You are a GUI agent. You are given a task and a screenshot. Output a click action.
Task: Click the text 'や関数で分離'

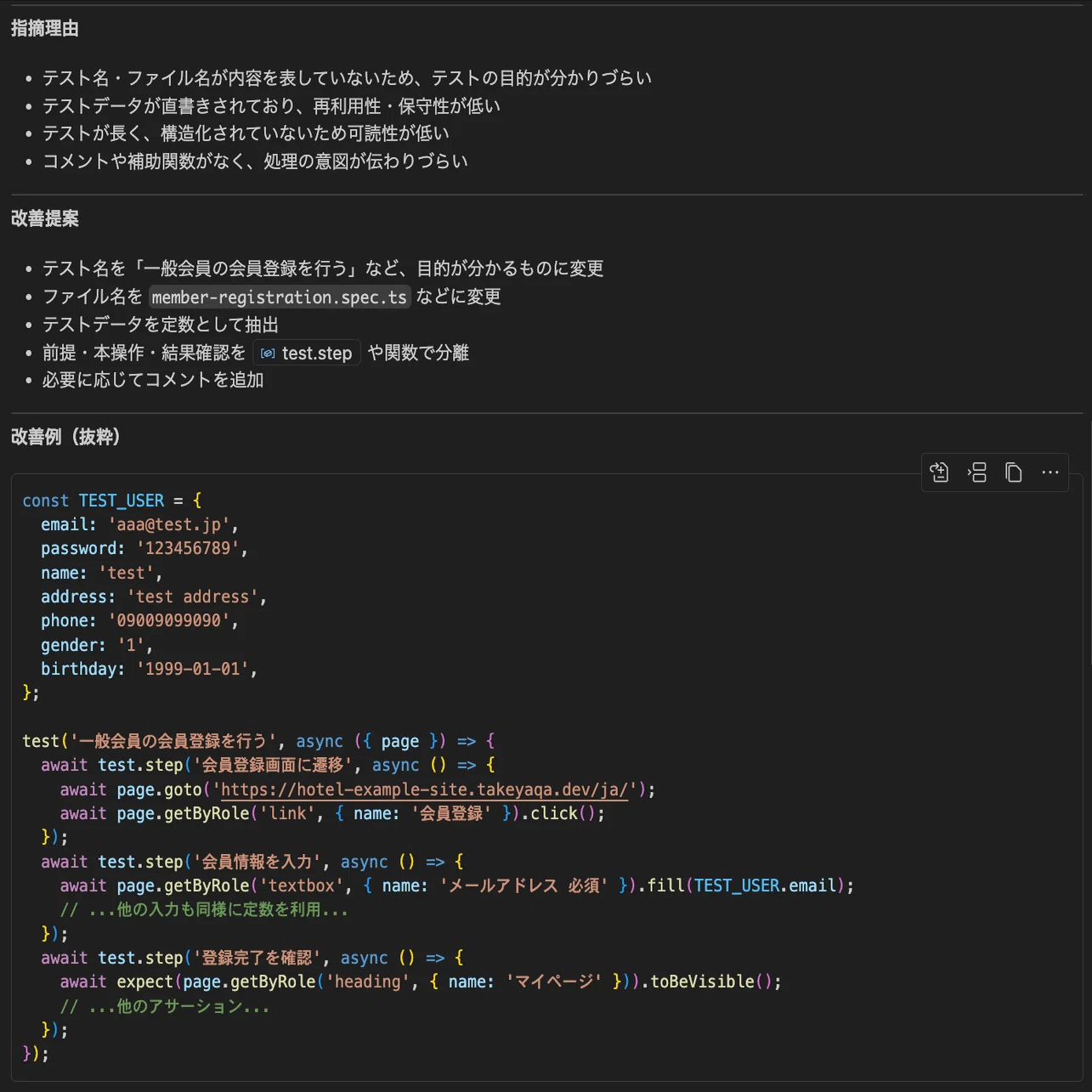pos(418,353)
